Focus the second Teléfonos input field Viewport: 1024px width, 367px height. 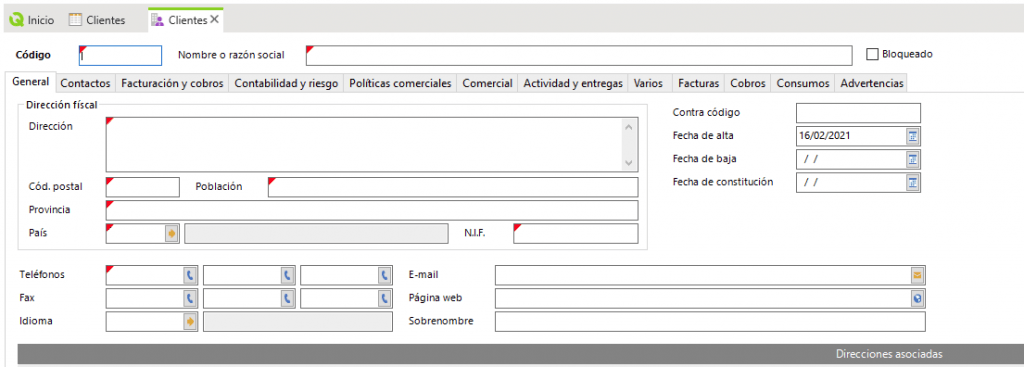point(242,276)
